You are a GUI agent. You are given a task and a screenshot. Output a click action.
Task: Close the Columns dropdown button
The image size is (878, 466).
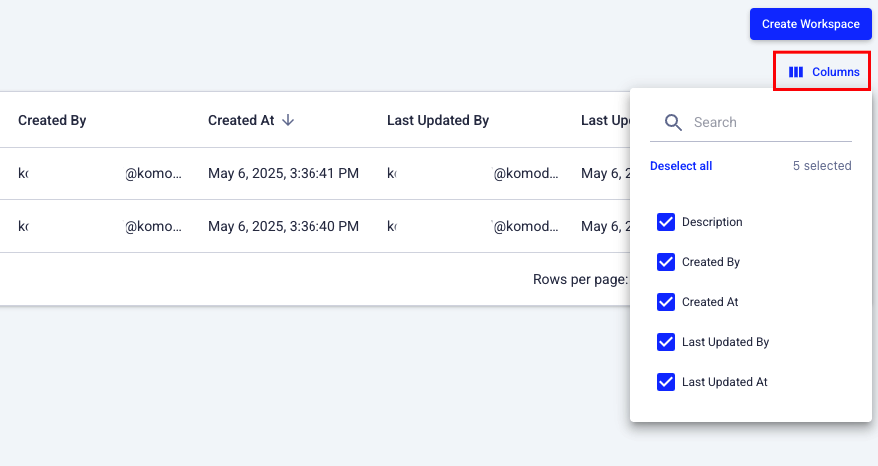pyautogui.click(x=824, y=72)
